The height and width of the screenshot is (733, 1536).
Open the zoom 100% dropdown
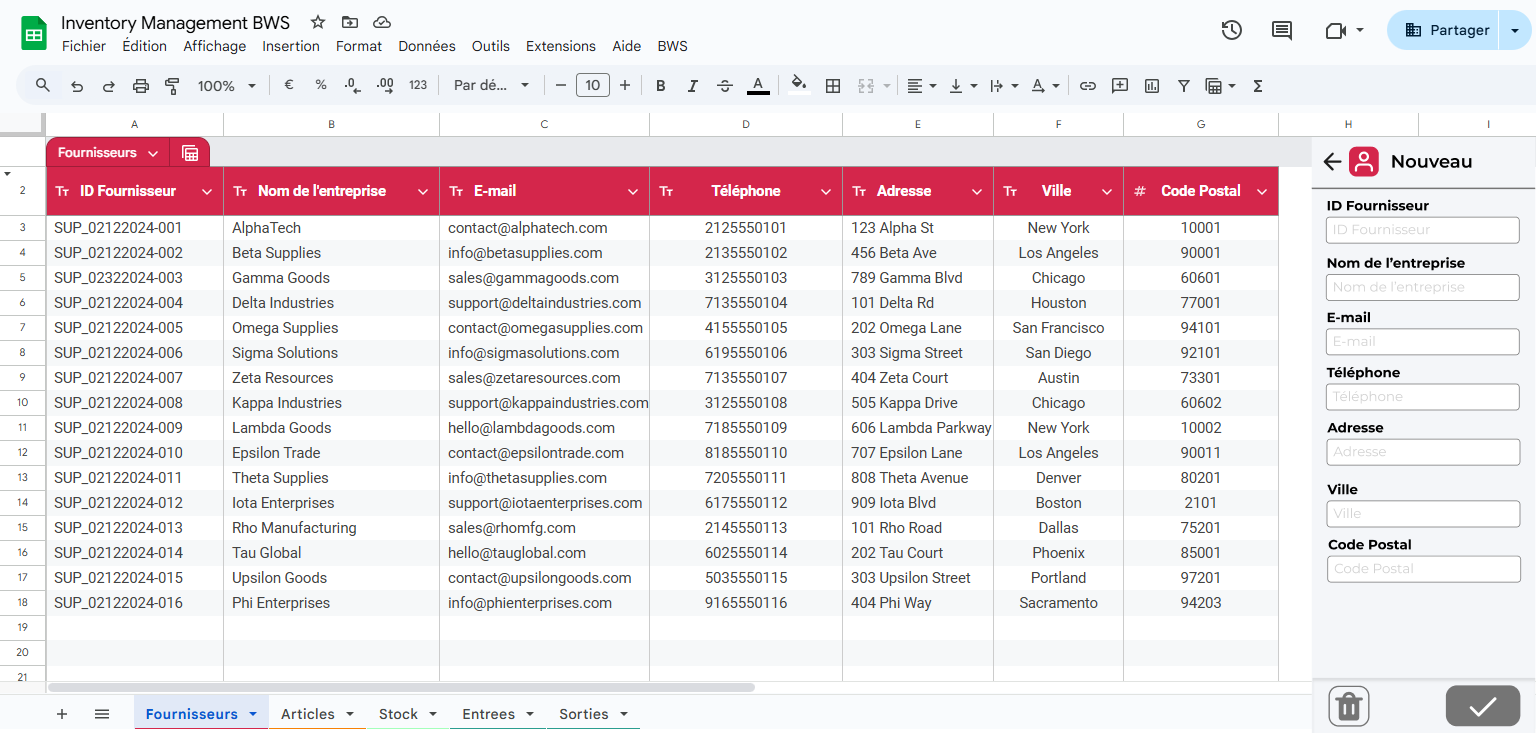tap(227, 86)
